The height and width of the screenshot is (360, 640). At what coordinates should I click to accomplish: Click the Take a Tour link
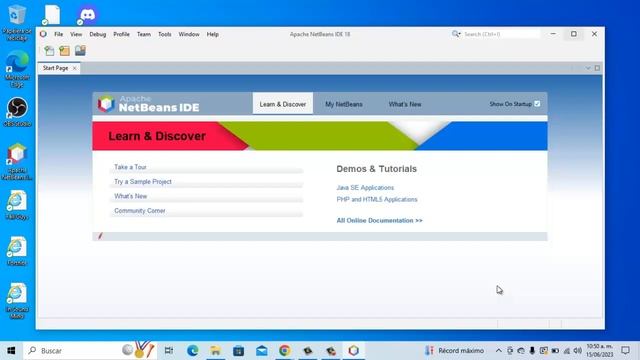[x=130, y=167]
